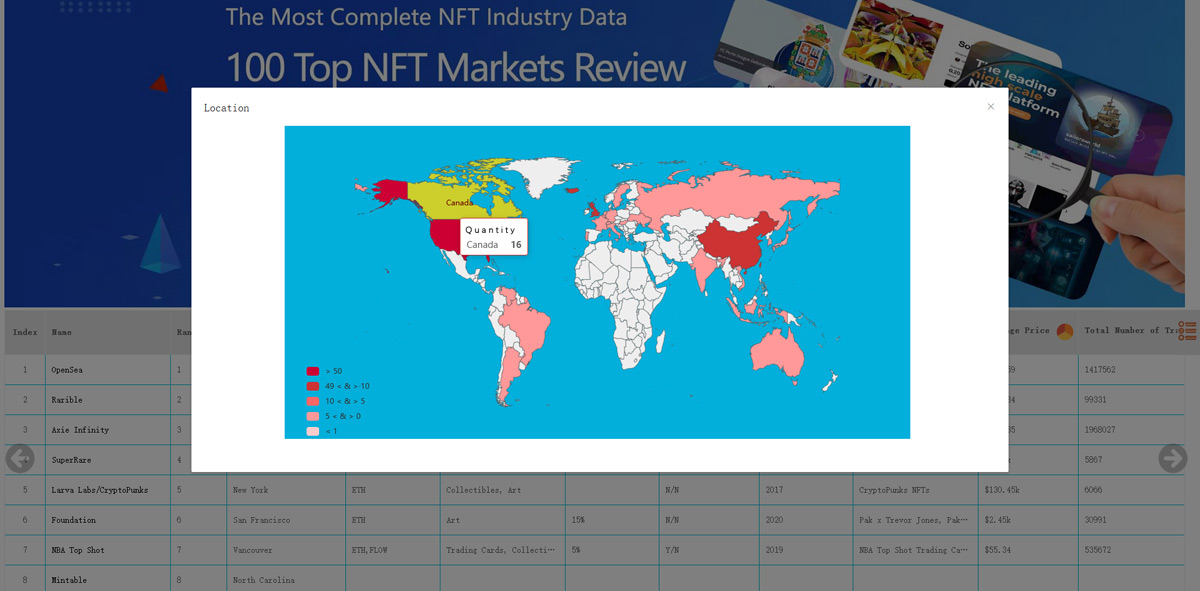Toggle the '49 < & > 10' legend swatch

tap(313, 386)
